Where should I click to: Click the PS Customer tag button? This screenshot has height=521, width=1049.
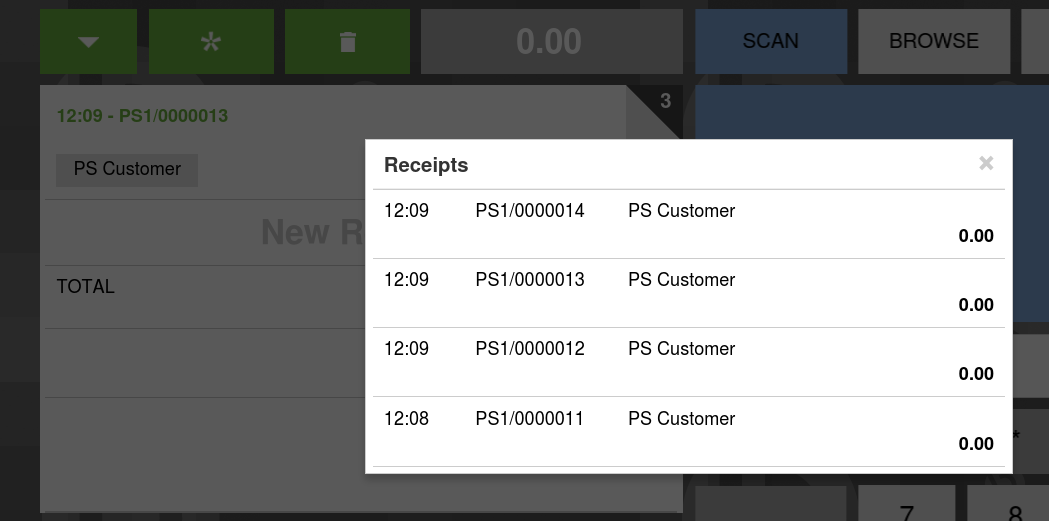[127, 169]
